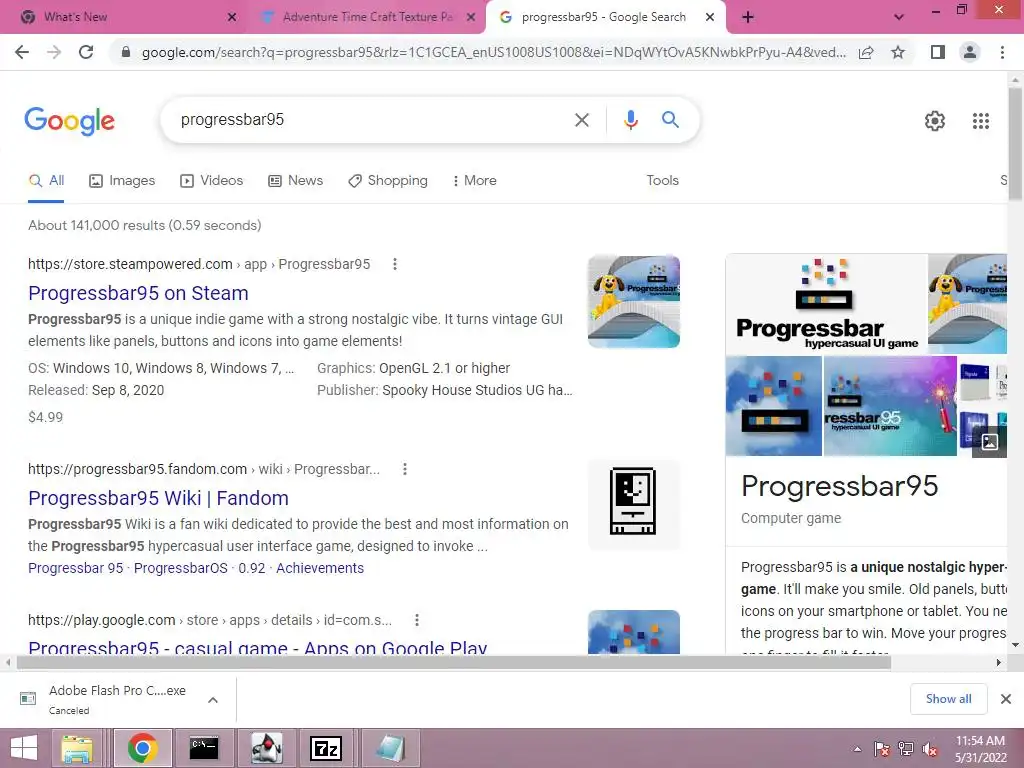This screenshot has height=768, width=1024.
Task: Click the address bar URL
Action: [494, 52]
